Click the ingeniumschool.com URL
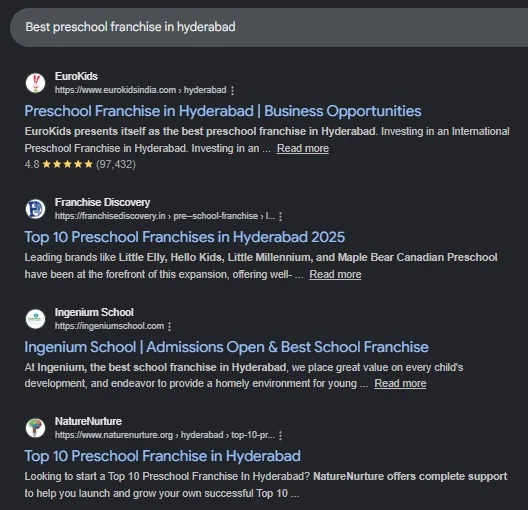Image resolution: width=528 pixels, height=510 pixels. [x=109, y=326]
